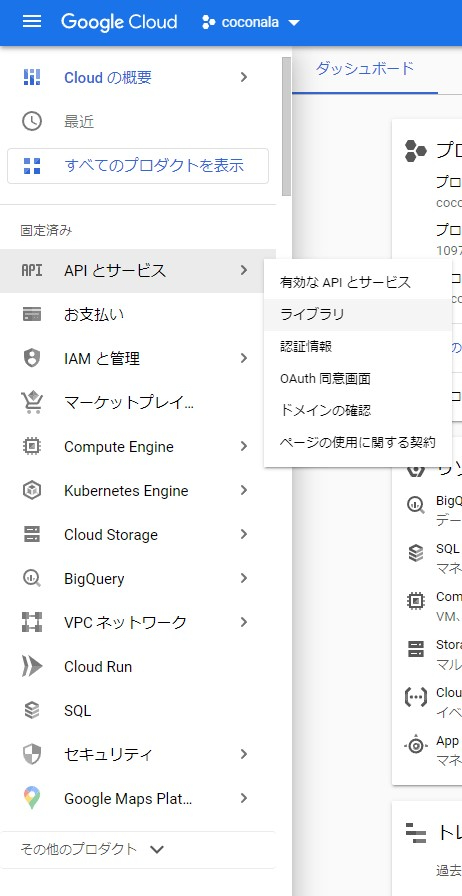Open the hamburger navigation menu

(x=31, y=22)
